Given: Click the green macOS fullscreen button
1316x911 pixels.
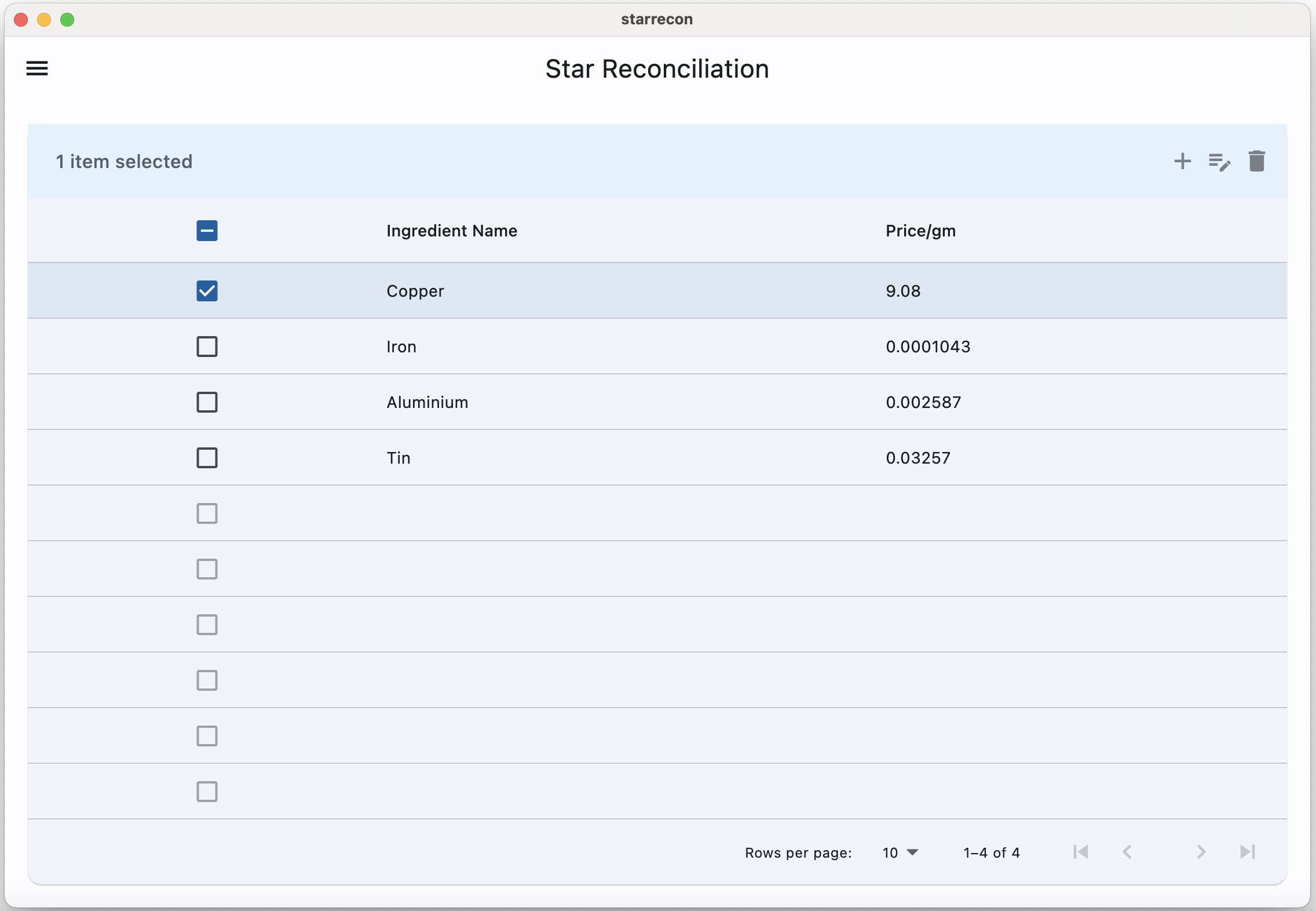Looking at the screenshot, I should click(x=67, y=20).
